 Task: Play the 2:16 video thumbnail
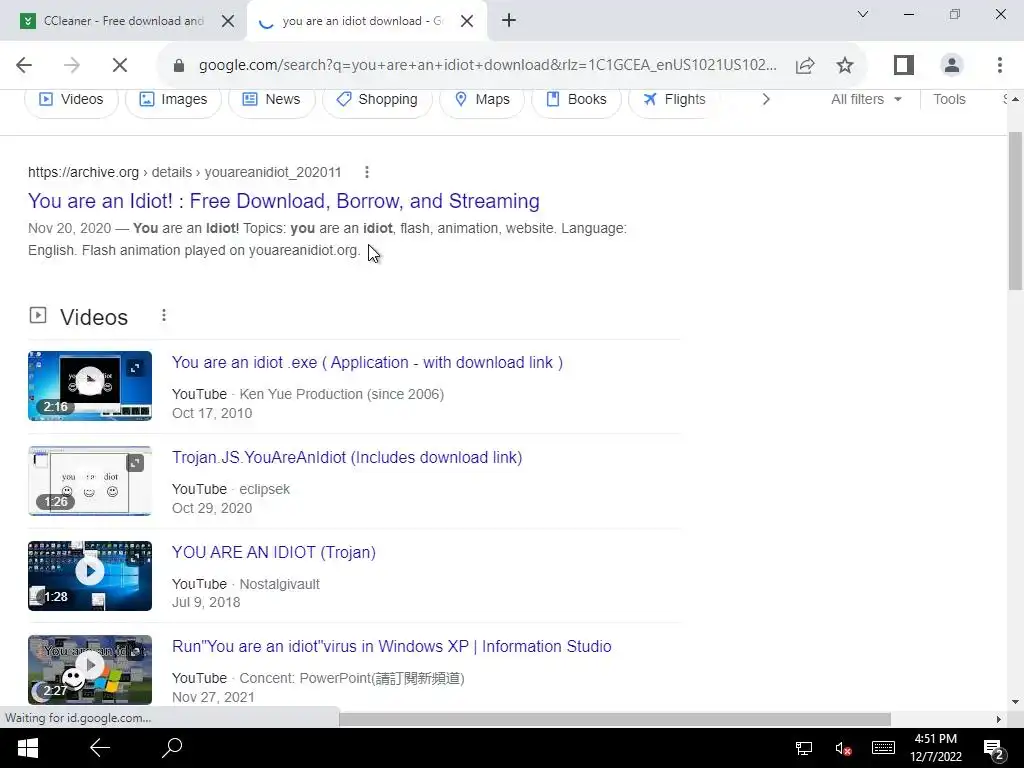89,385
